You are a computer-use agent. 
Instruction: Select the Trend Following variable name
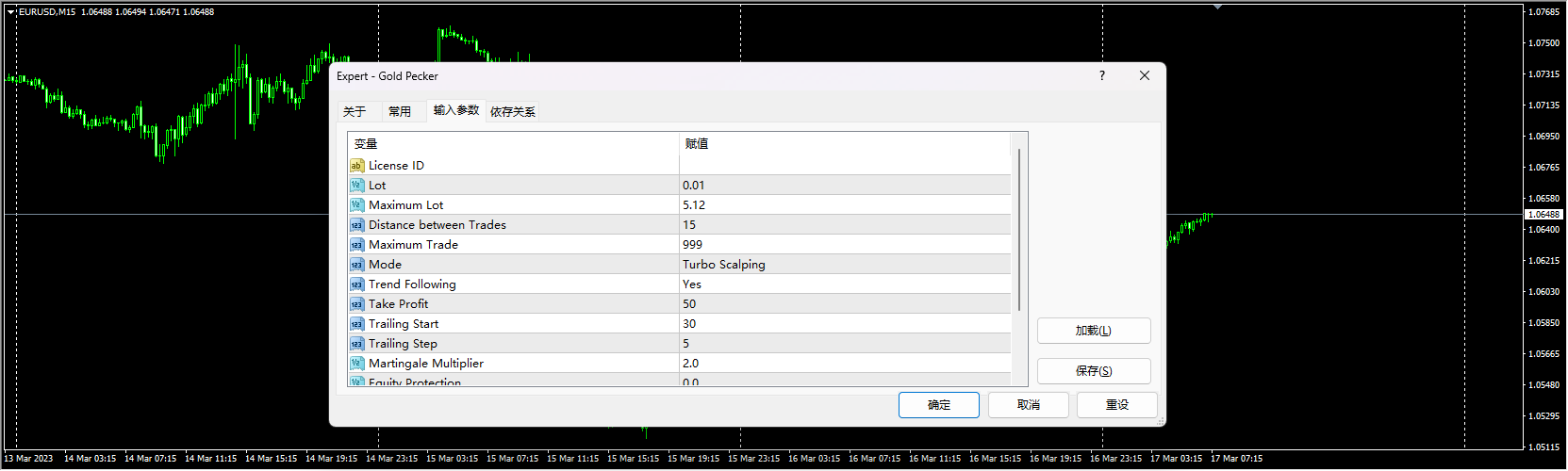coord(412,284)
